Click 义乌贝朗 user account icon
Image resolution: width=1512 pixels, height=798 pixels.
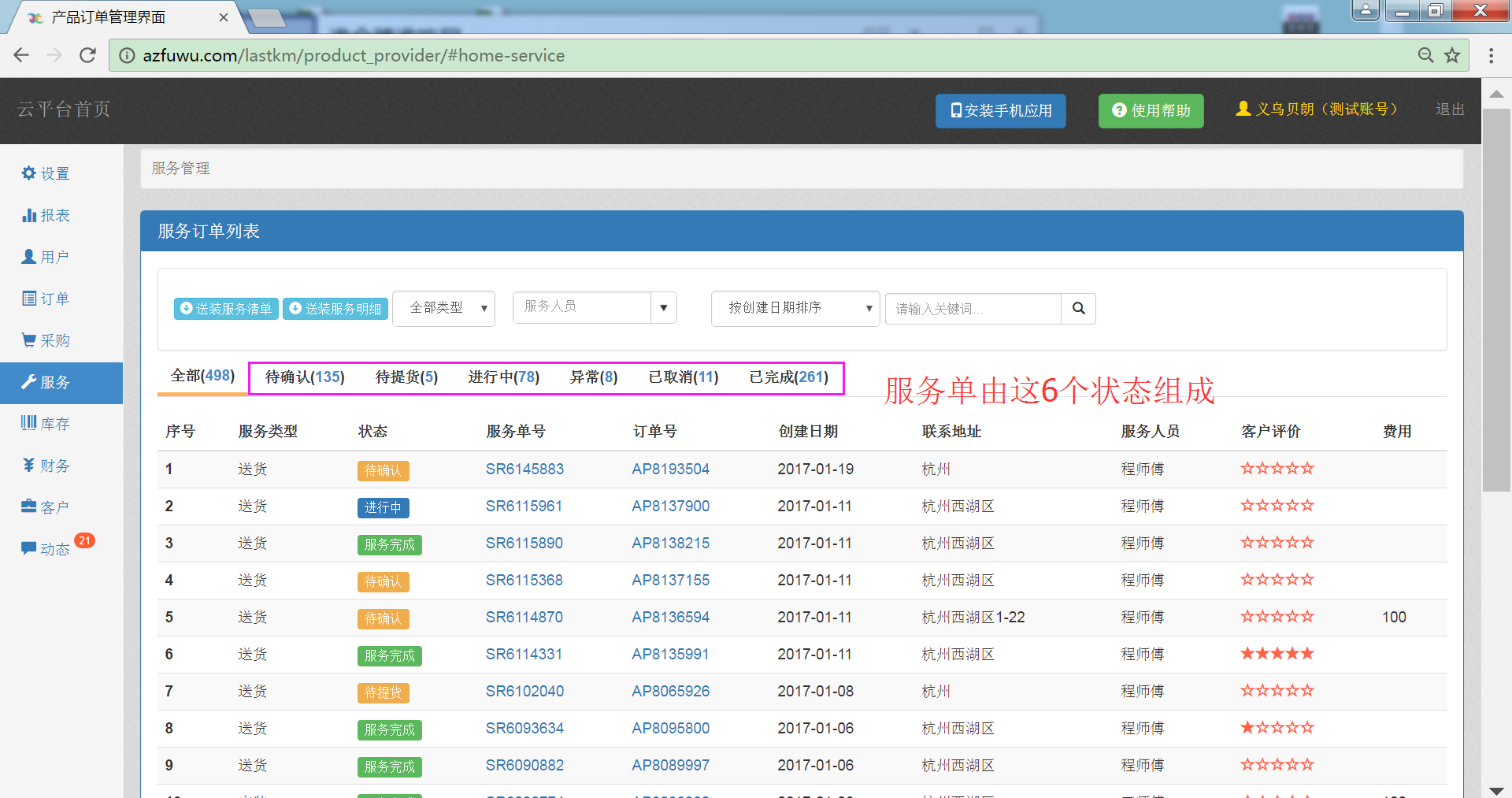[x=1243, y=109]
